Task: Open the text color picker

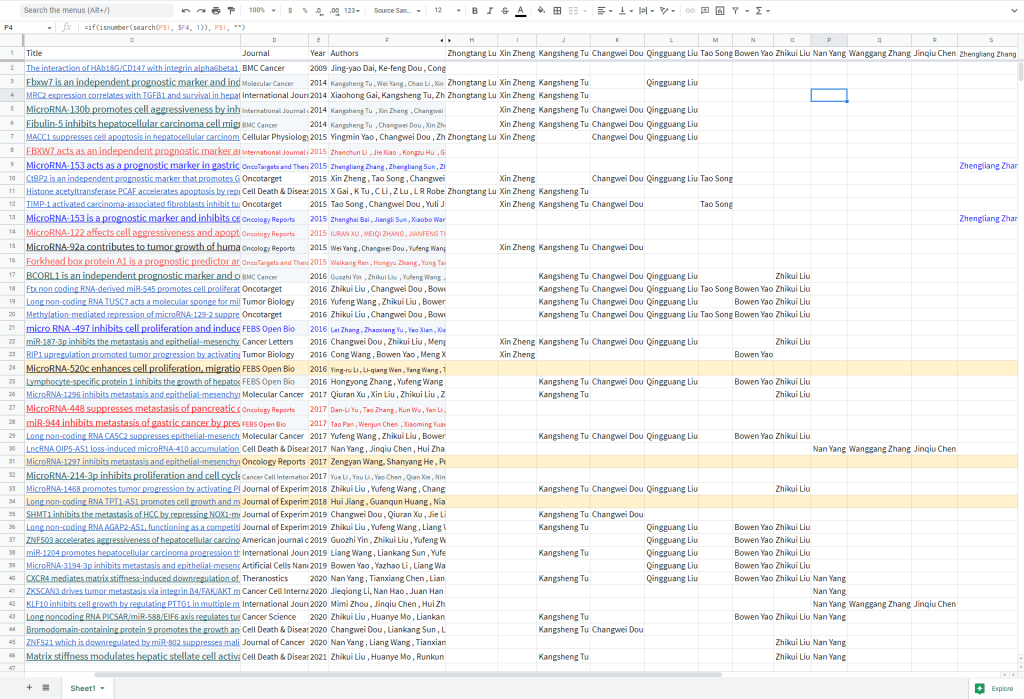Action: pyautogui.click(x=520, y=10)
